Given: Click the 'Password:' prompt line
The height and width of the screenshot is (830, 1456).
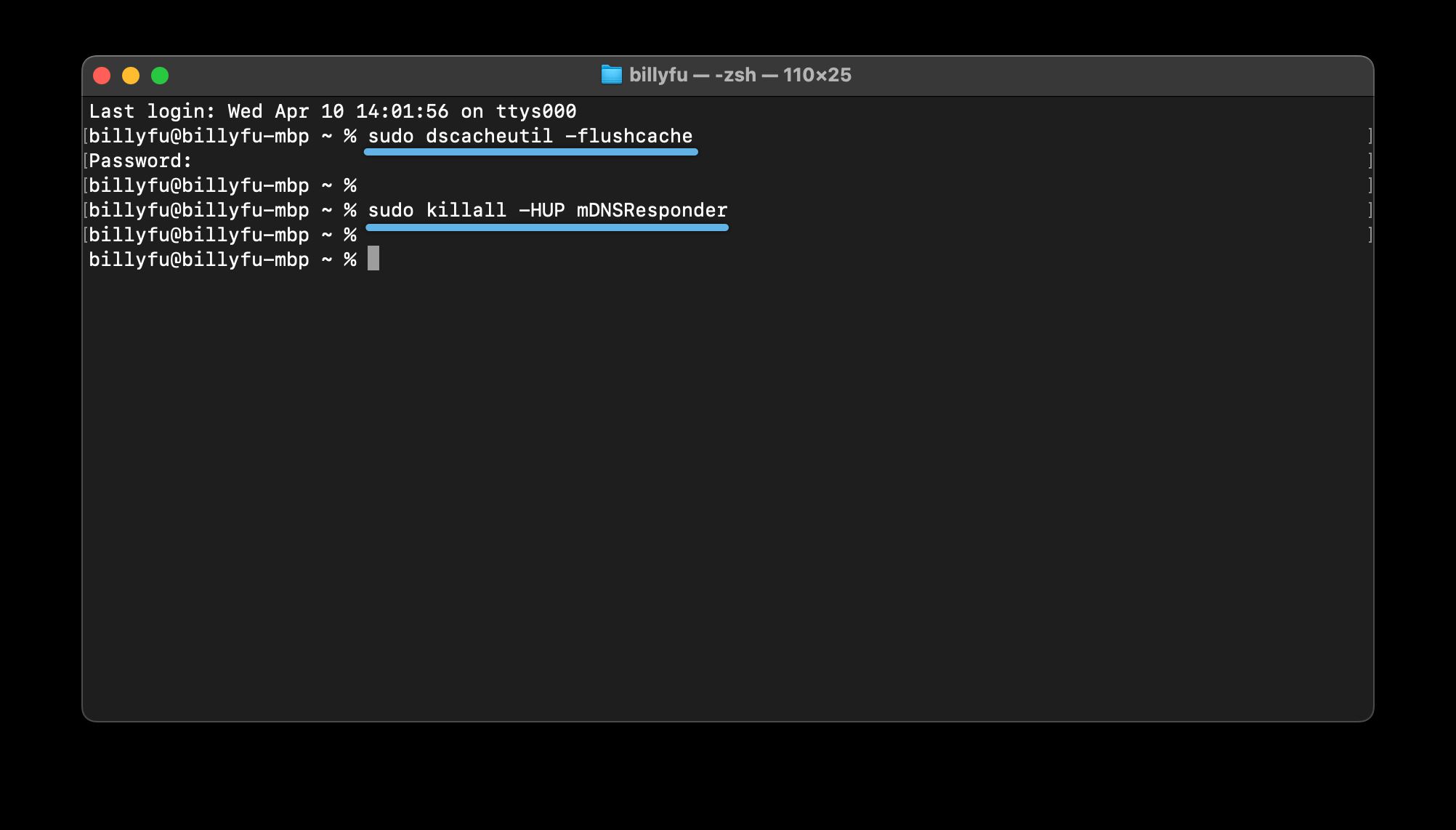Looking at the screenshot, I should [140, 161].
